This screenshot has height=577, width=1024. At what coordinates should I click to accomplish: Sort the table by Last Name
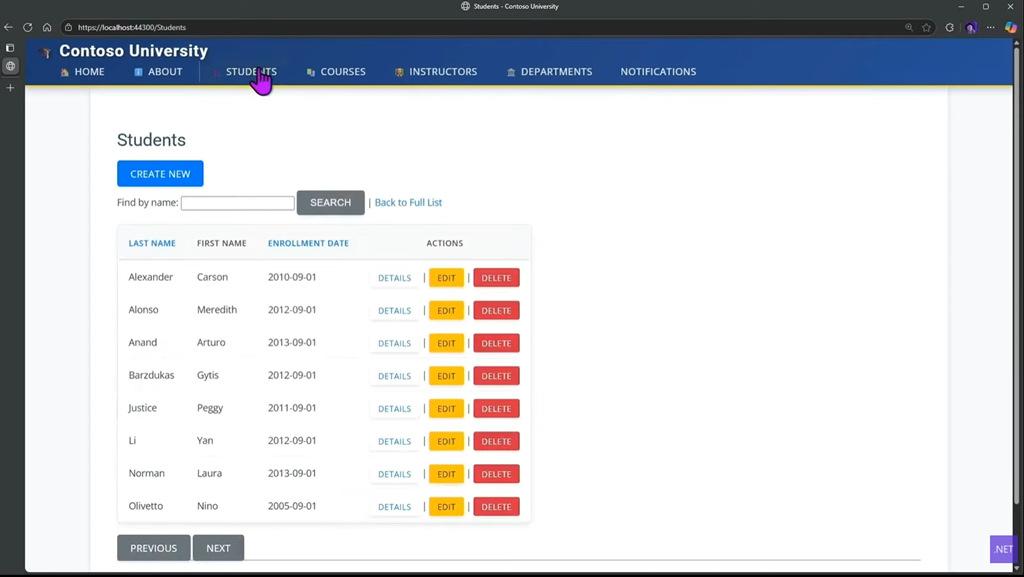152,243
